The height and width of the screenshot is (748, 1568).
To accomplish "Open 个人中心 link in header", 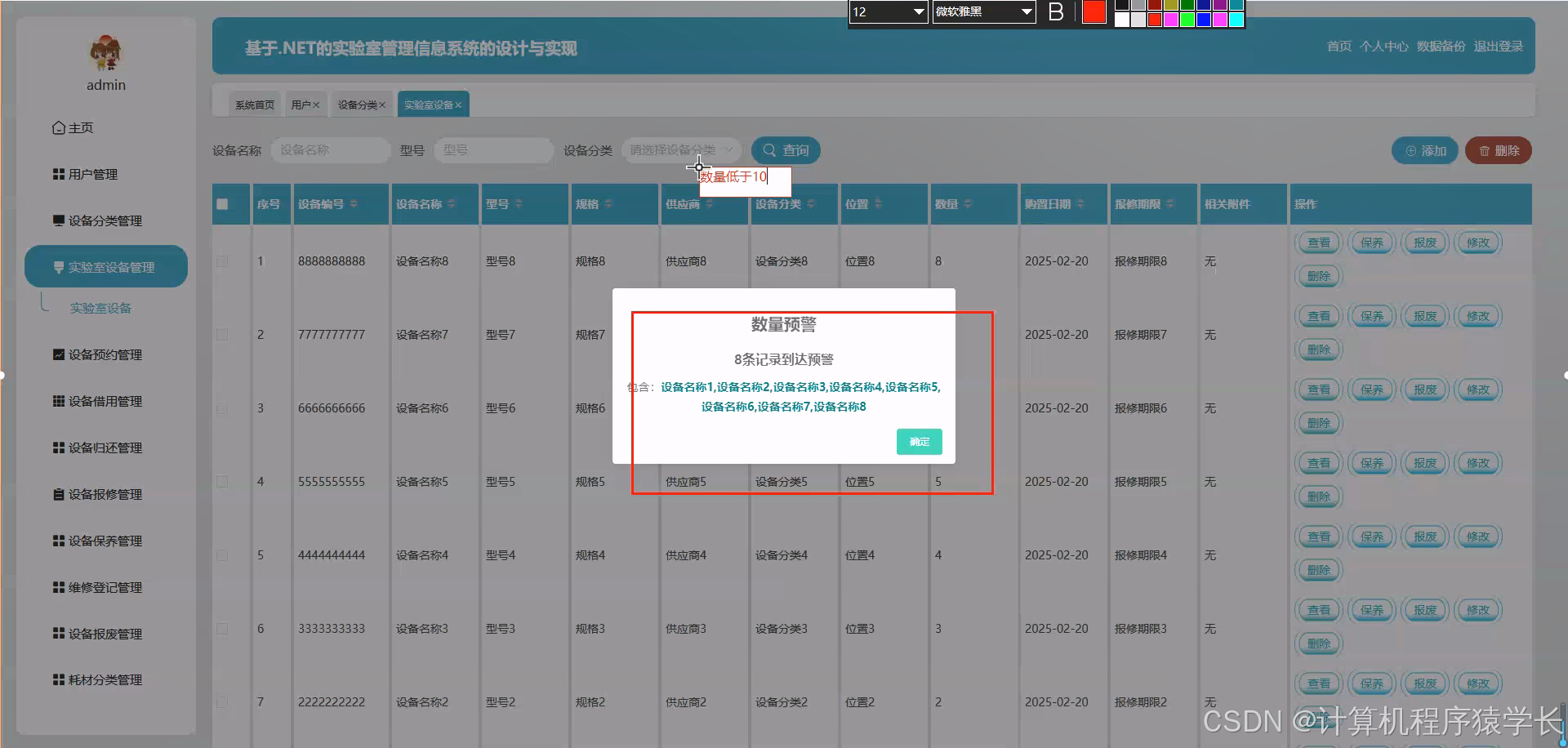I will point(1383,47).
